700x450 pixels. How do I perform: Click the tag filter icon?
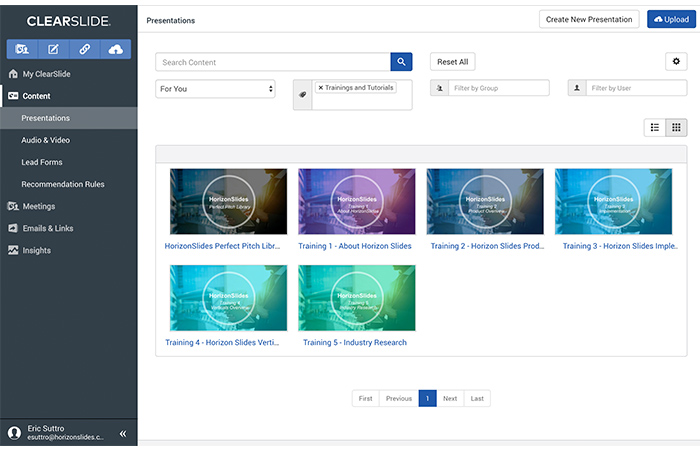click(303, 95)
